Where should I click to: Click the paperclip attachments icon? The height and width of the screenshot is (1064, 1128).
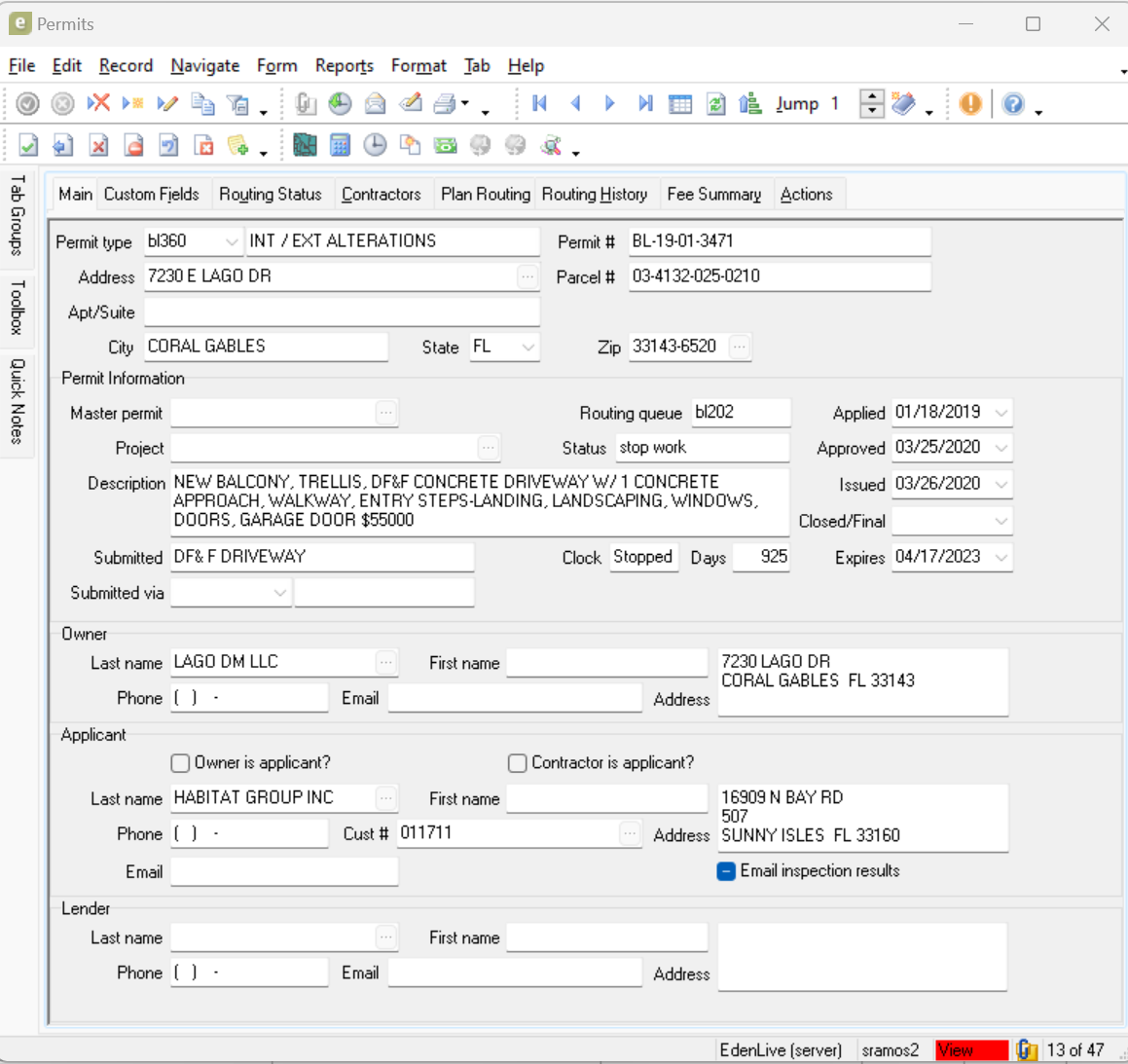coord(305,103)
